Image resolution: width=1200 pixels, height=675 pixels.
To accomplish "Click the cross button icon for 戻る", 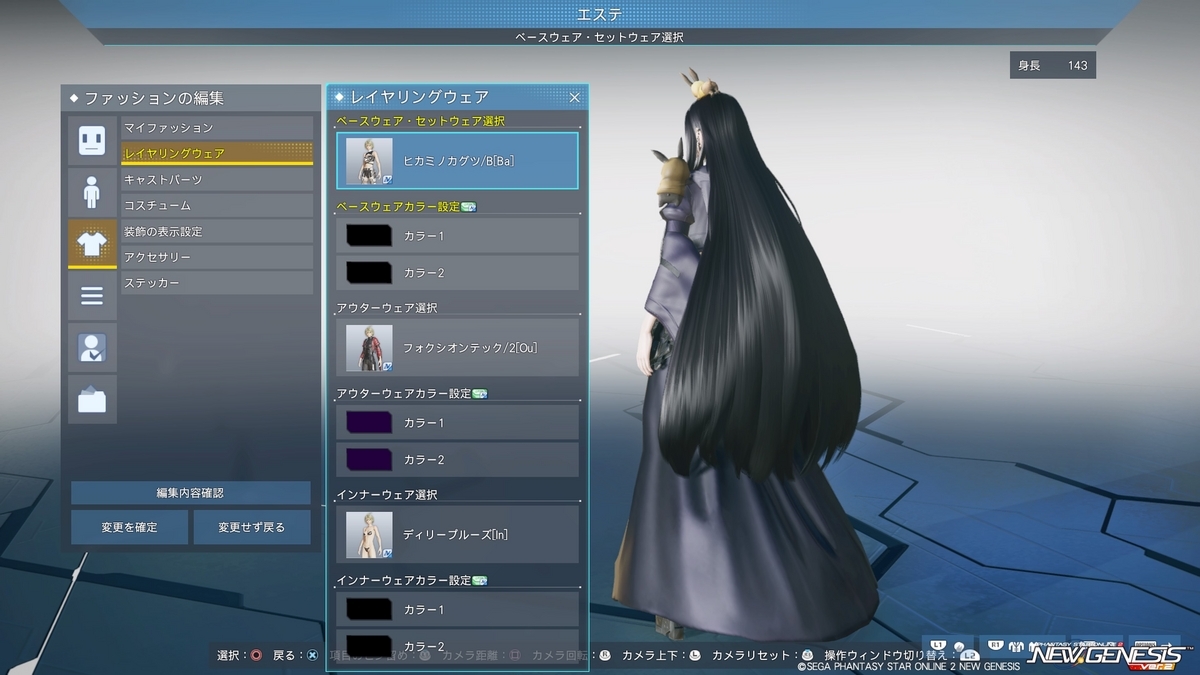I will [313, 656].
